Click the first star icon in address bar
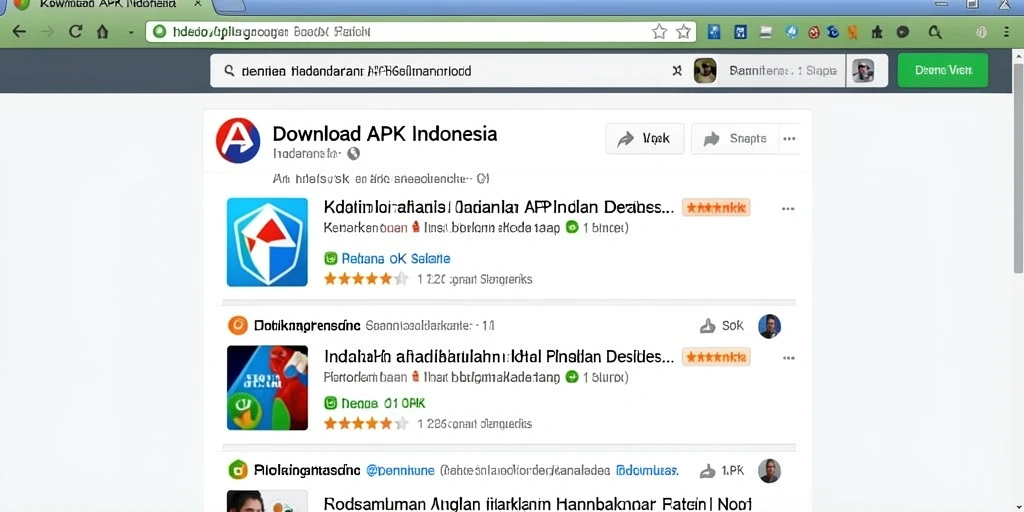This screenshot has width=1024, height=512. [x=660, y=31]
